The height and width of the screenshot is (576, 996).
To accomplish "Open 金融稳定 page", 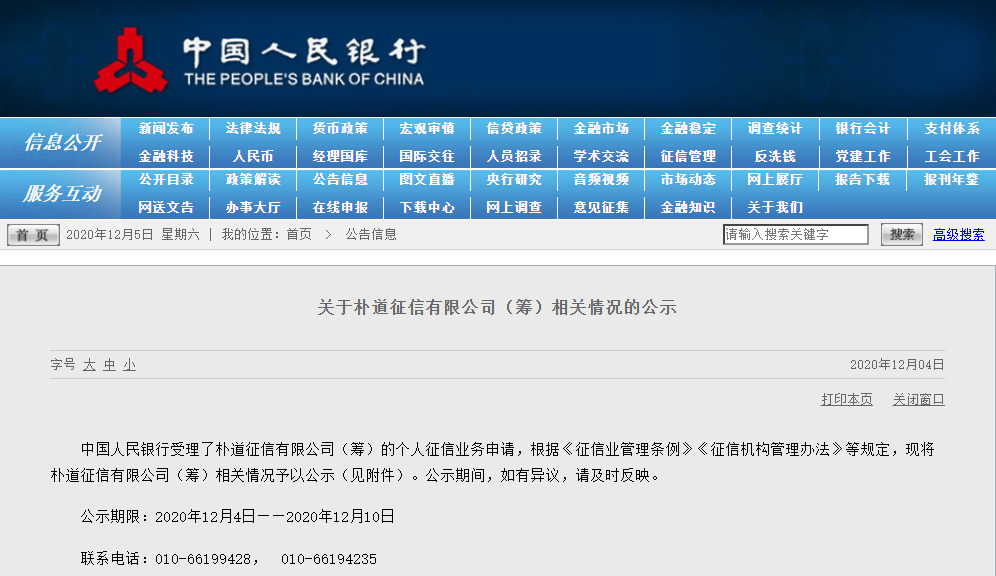I will point(688,128).
